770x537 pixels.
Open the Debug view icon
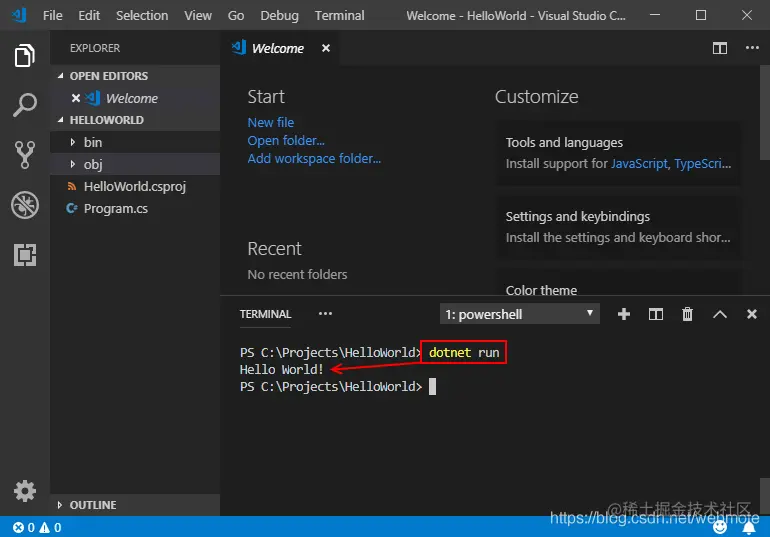[x=25, y=205]
